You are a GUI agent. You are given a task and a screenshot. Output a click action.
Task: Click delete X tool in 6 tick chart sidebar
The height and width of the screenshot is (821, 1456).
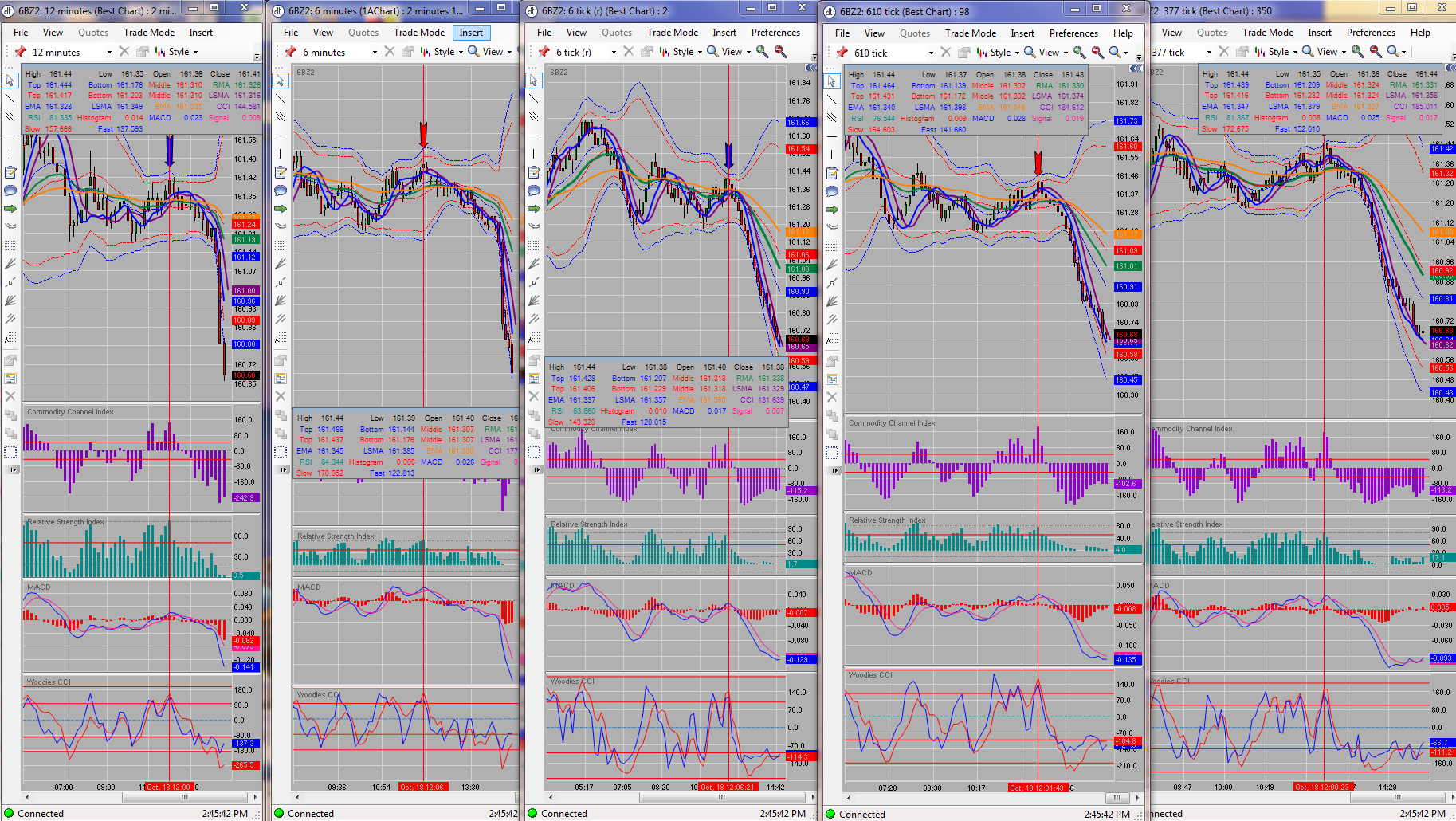click(x=534, y=396)
